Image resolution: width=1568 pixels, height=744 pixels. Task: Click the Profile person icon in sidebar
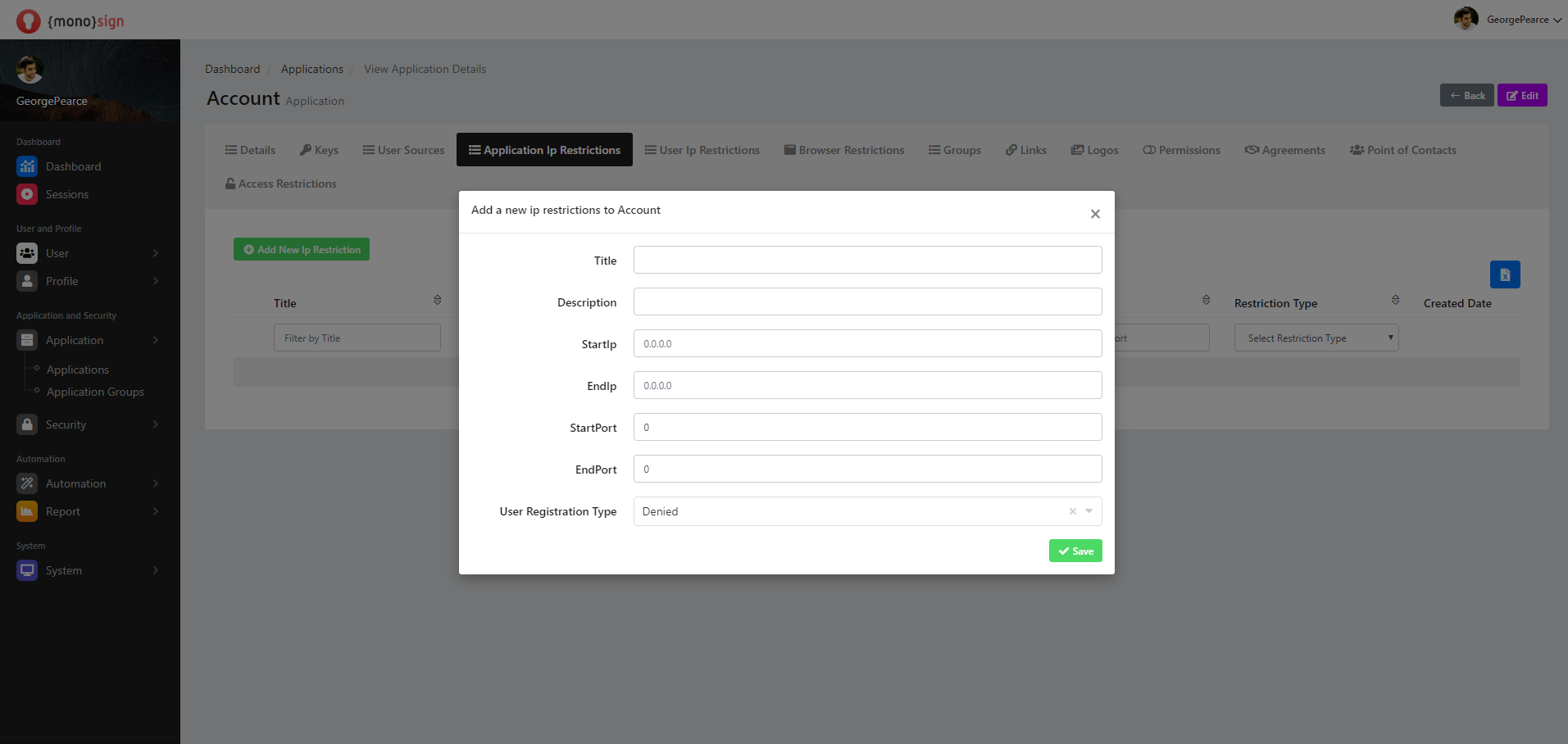pos(27,281)
